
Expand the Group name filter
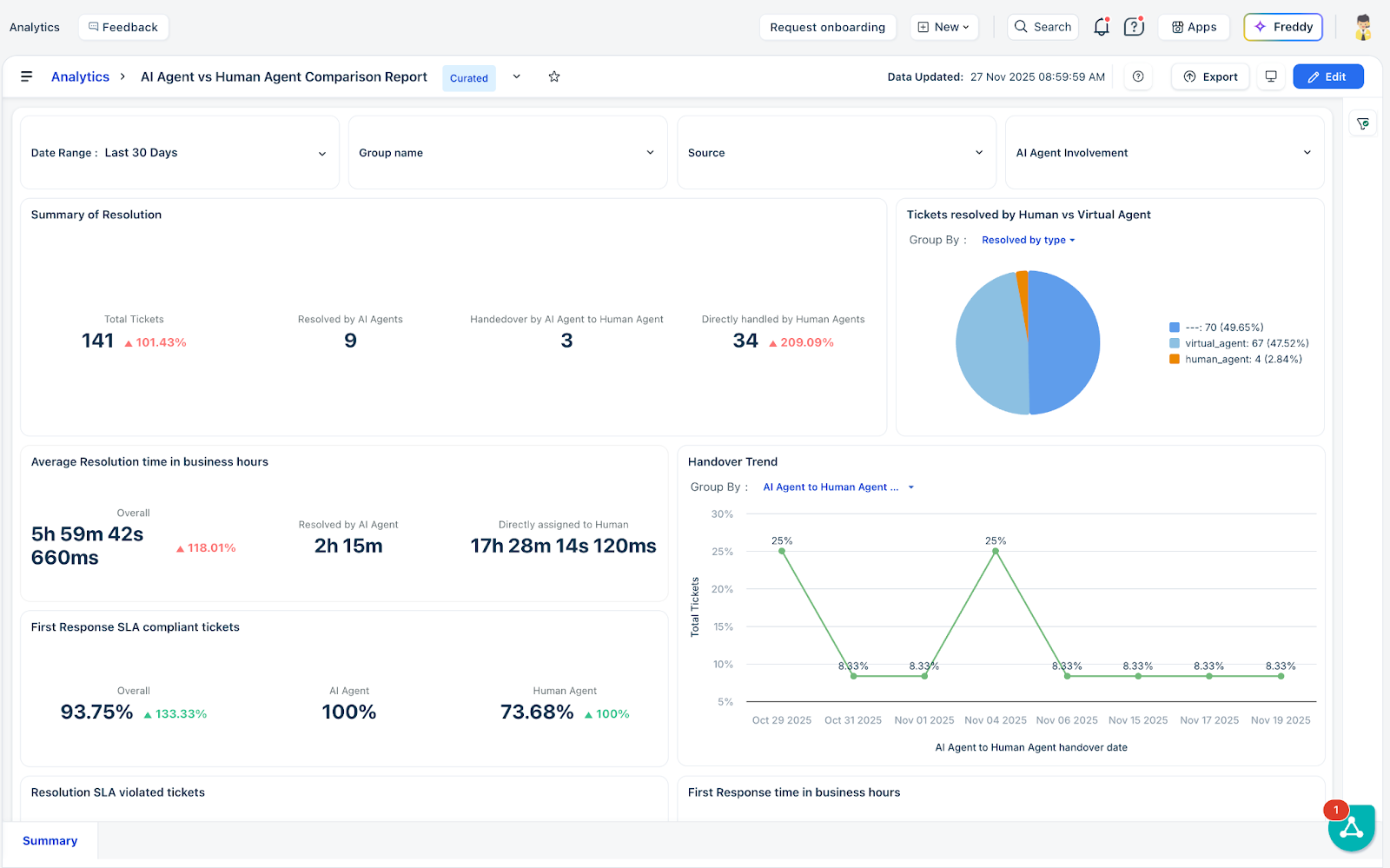click(x=508, y=153)
